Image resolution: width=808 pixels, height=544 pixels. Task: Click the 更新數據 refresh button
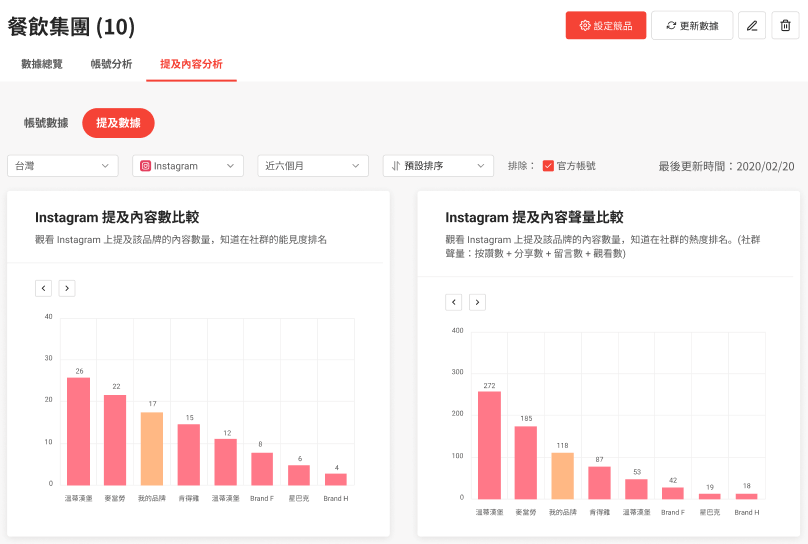click(692, 25)
